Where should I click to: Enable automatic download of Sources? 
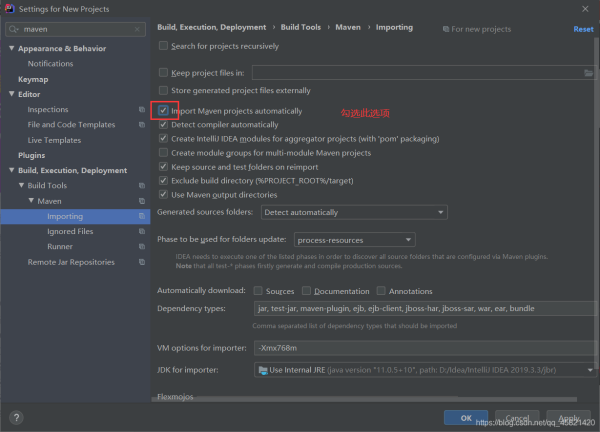click(x=258, y=291)
